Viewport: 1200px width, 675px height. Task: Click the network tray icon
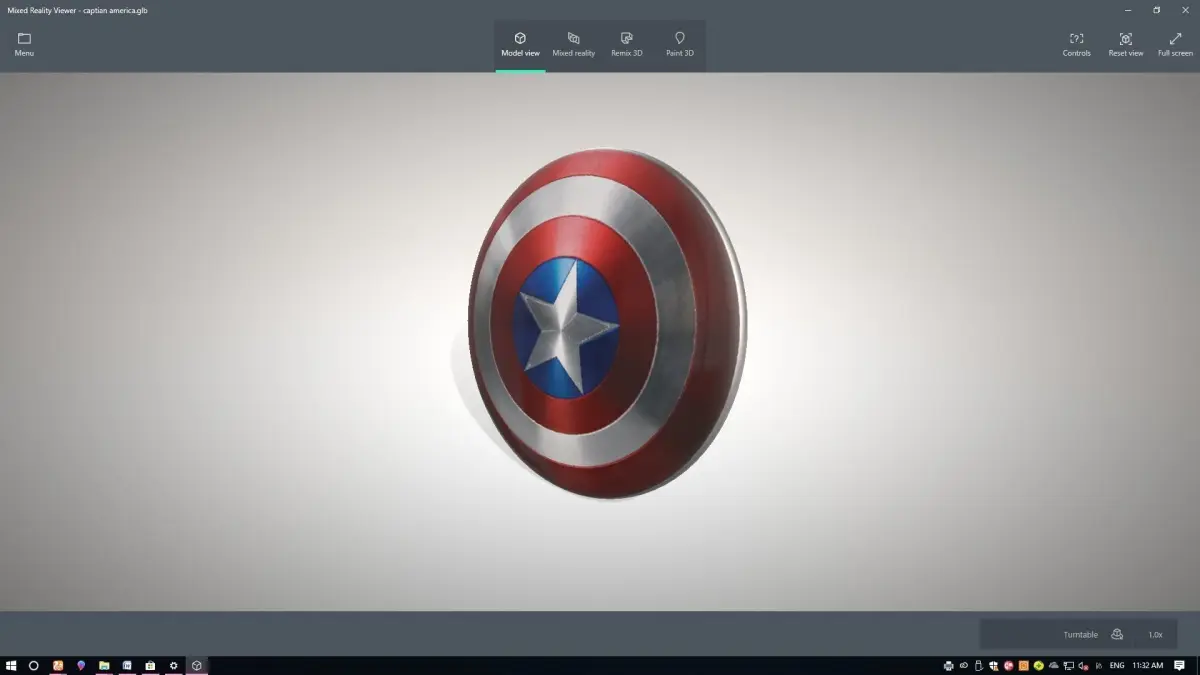click(1069, 666)
